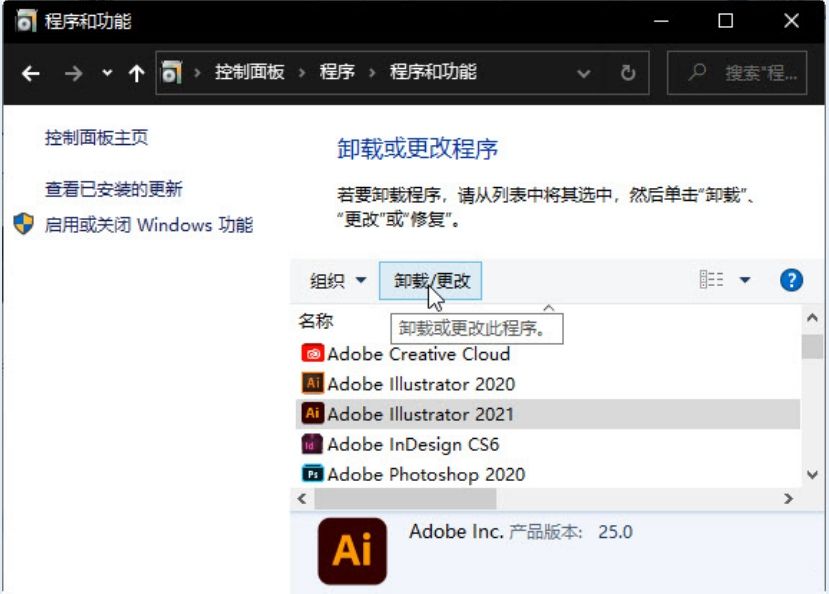Maximize the 程序和功能 window

[x=725, y=21]
